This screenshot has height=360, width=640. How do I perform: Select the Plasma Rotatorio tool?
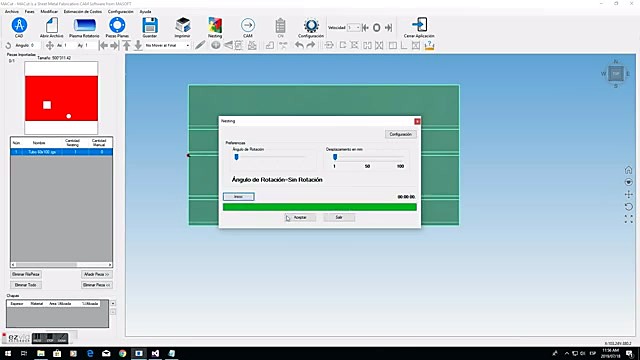[x=84, y=26]
